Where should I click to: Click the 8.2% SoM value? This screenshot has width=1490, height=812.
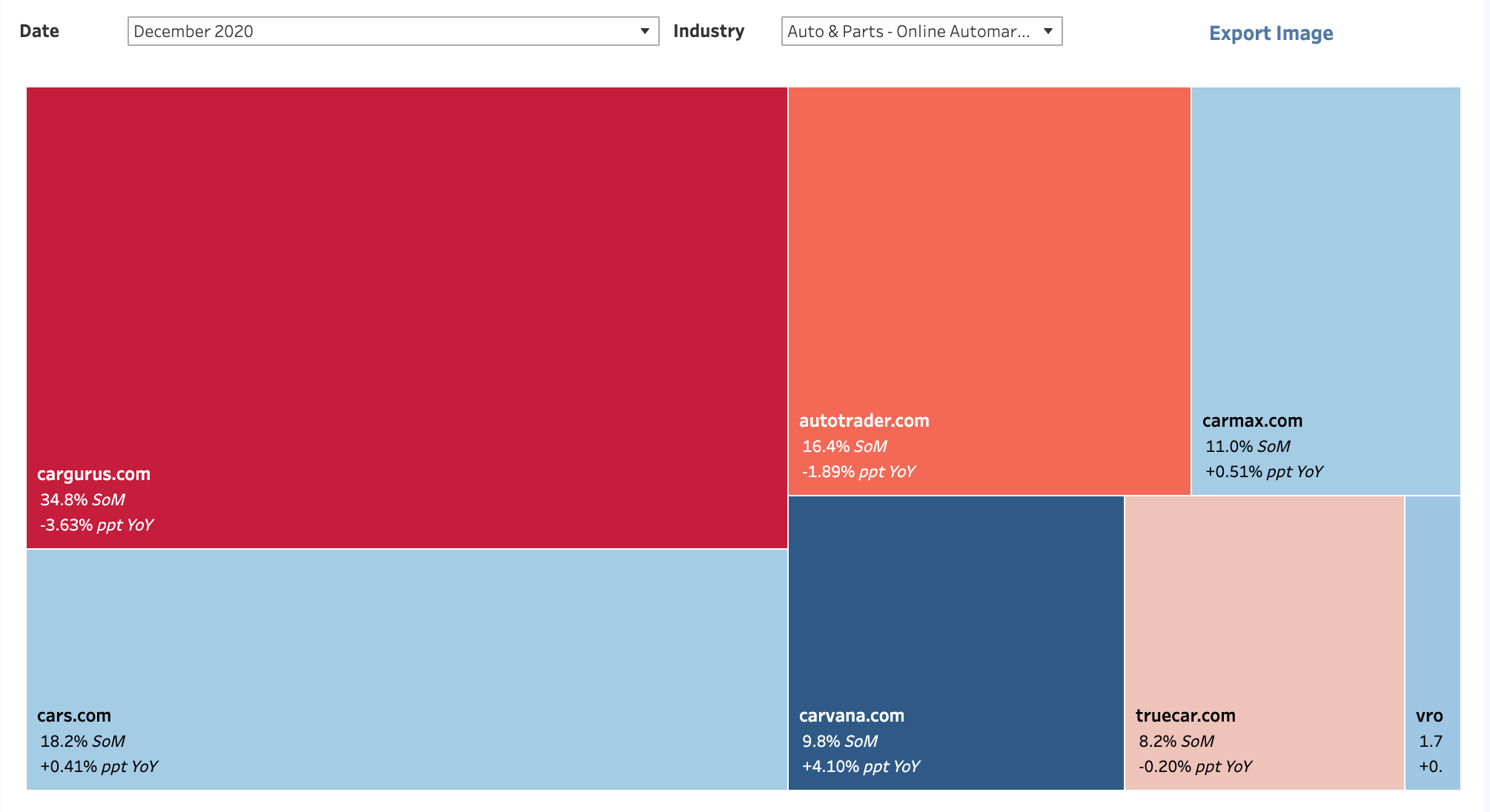pos(1176,742)
